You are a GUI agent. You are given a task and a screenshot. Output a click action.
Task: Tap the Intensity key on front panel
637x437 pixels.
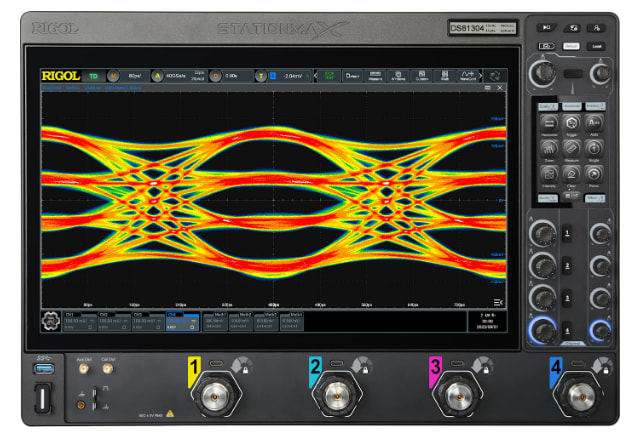click(x=549, y=174)
